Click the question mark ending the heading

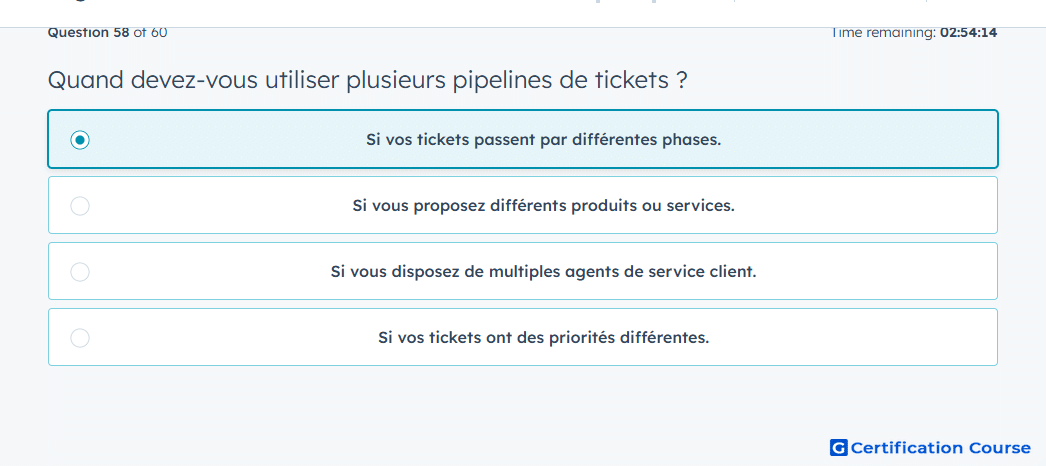681,81
